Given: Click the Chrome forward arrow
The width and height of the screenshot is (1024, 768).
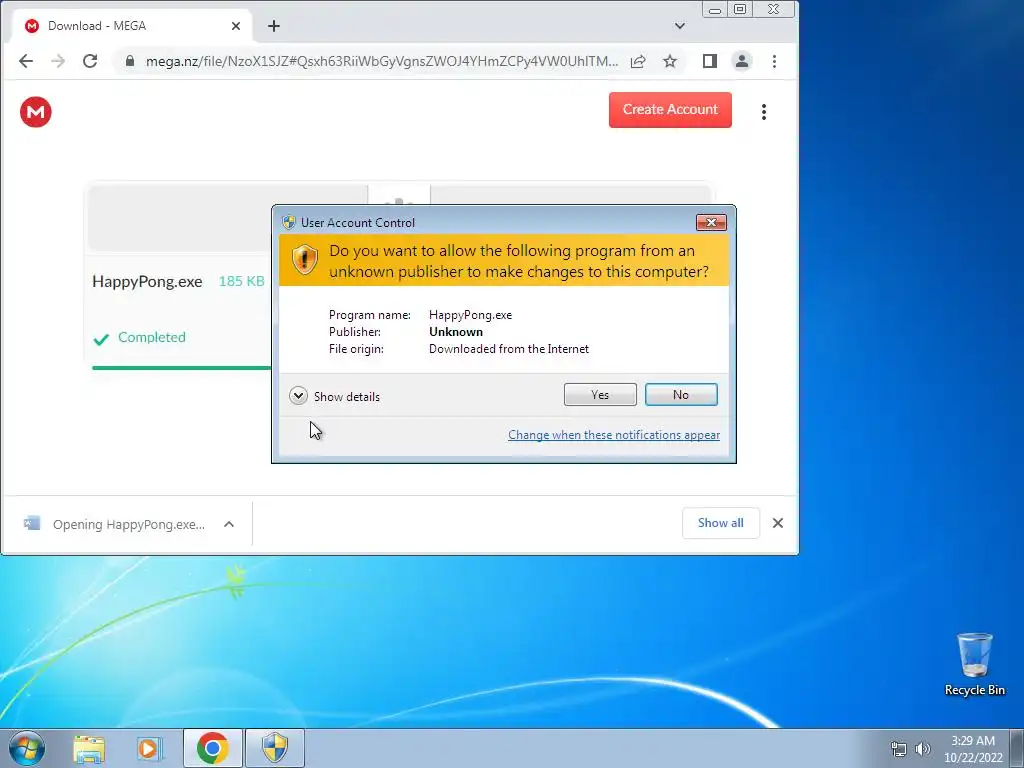Looking at the screenshot, I should 58,61.
